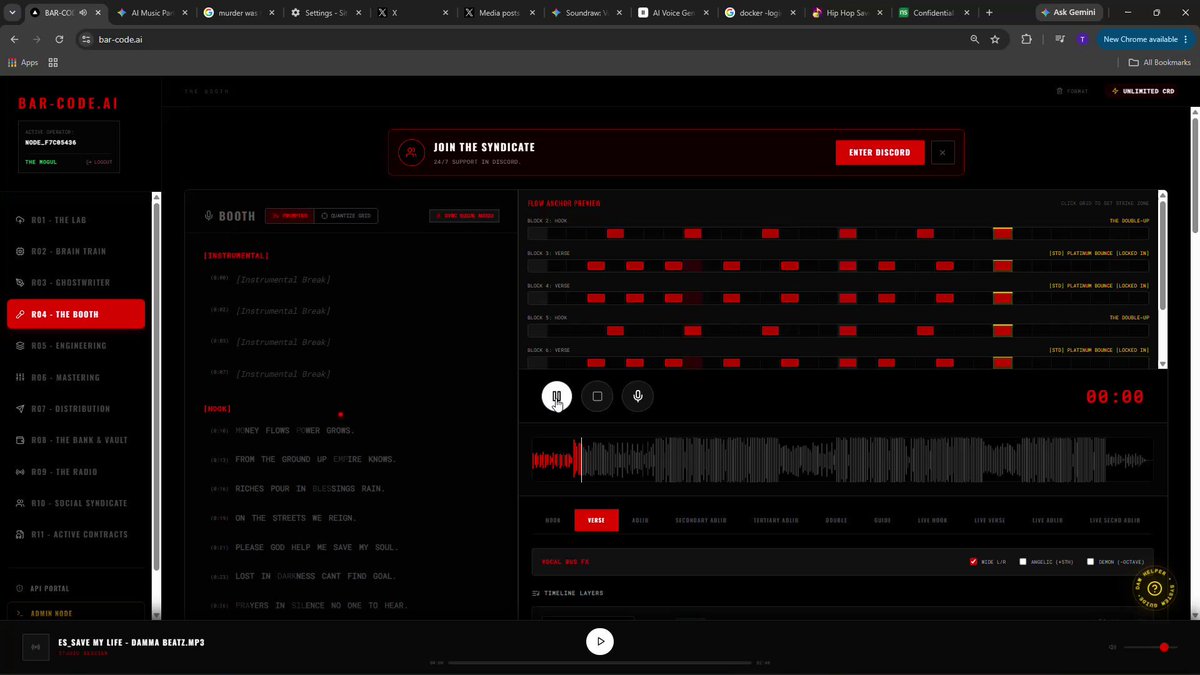
Task: Close the Join the Syndicate banner
Action: [942, 152]
